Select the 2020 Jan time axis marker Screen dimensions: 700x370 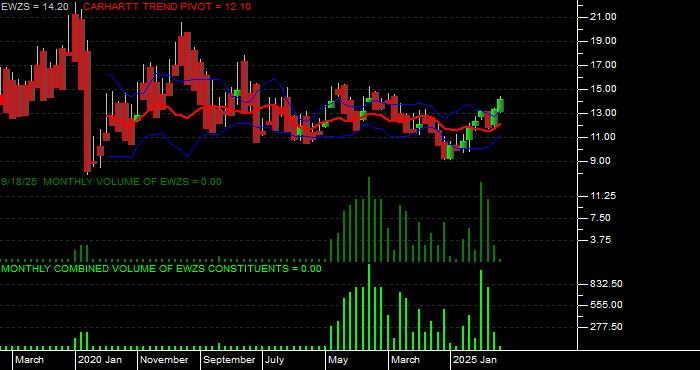100,360
